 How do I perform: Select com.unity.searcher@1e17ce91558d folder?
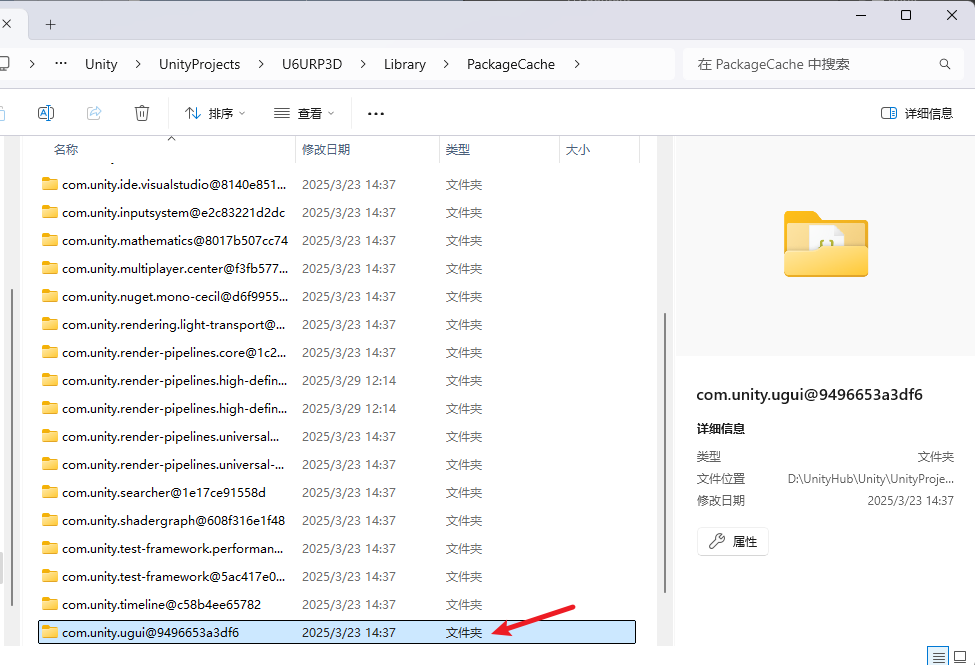pos(336,492)
